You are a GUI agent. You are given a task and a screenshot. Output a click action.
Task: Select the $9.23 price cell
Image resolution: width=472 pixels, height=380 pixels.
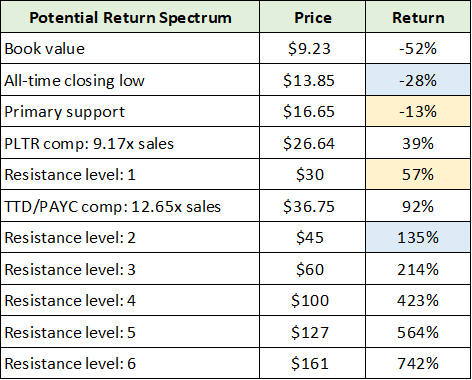pyautogui.click(x=312, y=48)
